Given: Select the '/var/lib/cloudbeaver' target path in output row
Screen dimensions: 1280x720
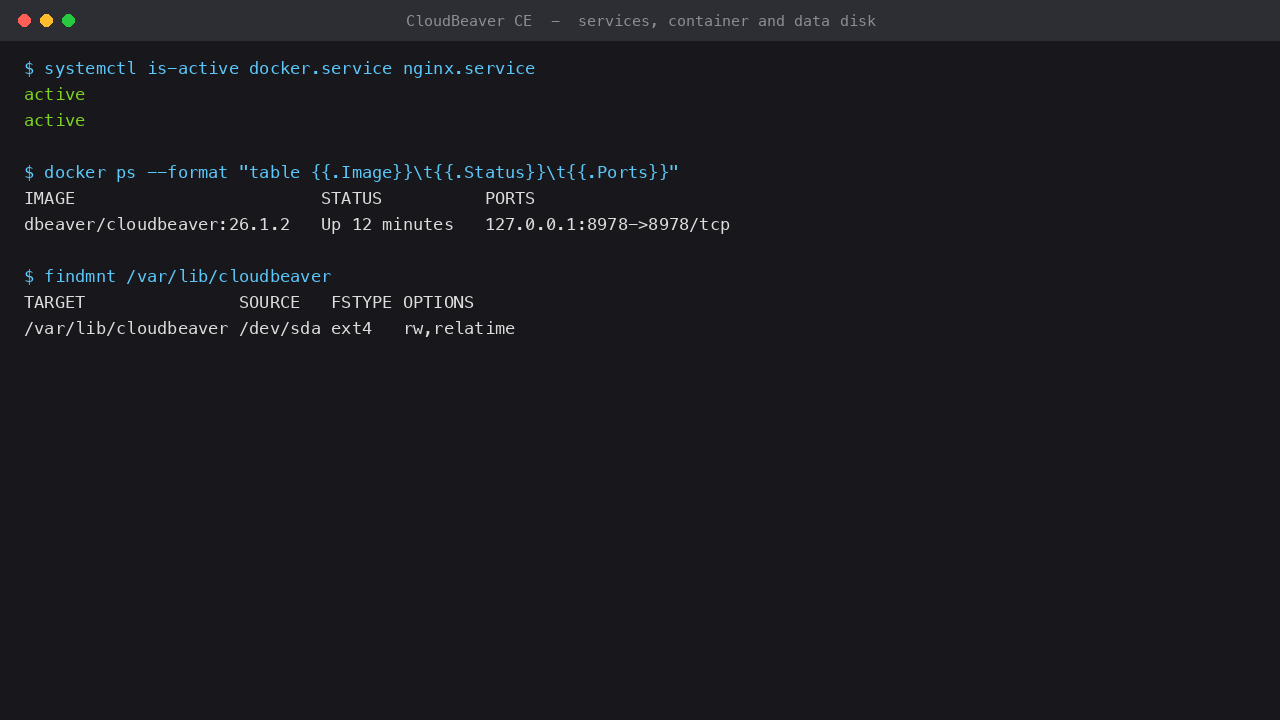Looking at the screenshot, I should (x=126, y=328).
